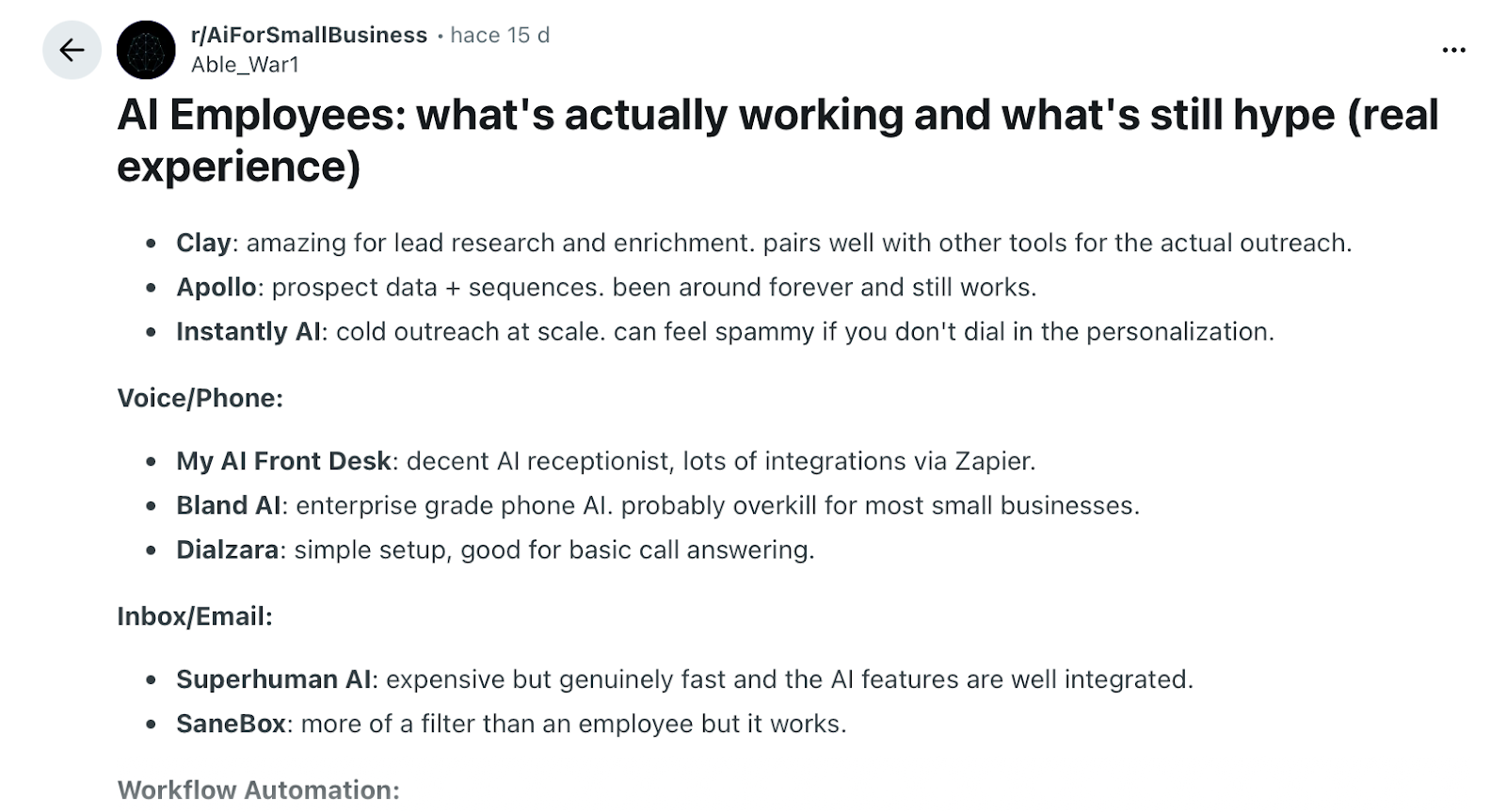Click the word "Zapier" in the list
The width and height of the screenshot is (1506, 812).
pyautogui.click(x=993, y=461)
